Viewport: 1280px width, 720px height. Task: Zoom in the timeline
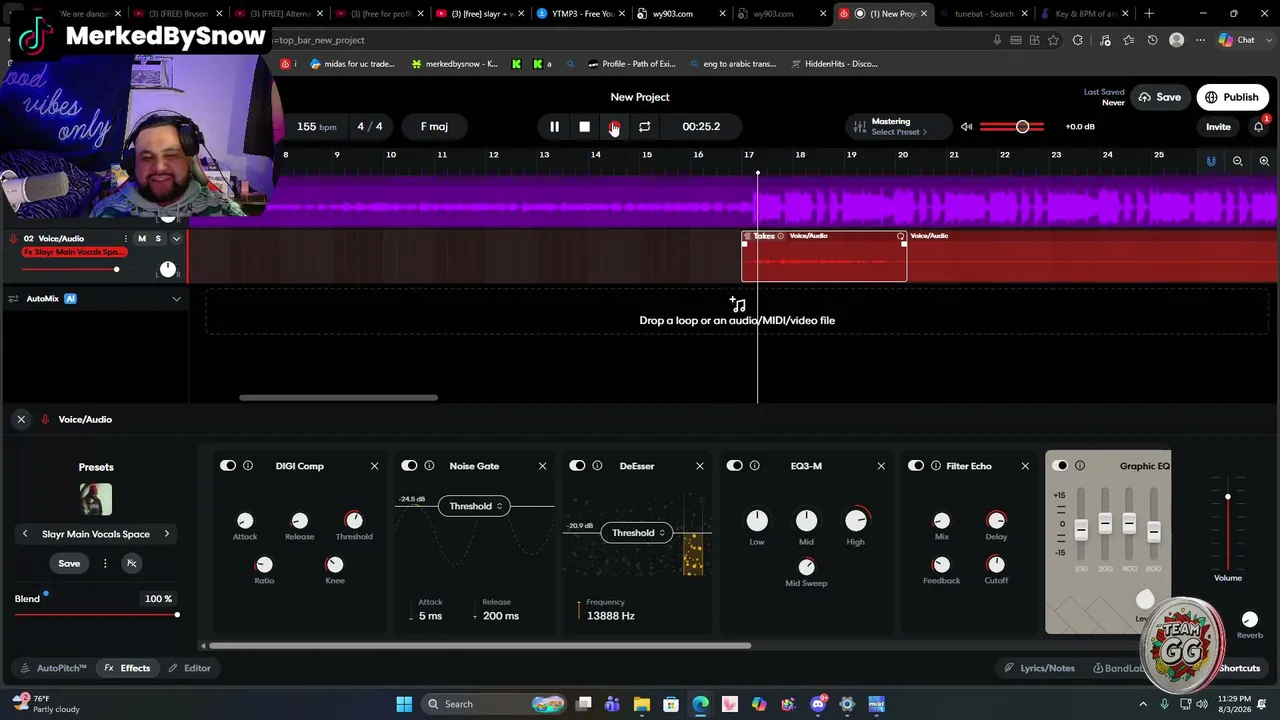click(x=1264, y=161)
